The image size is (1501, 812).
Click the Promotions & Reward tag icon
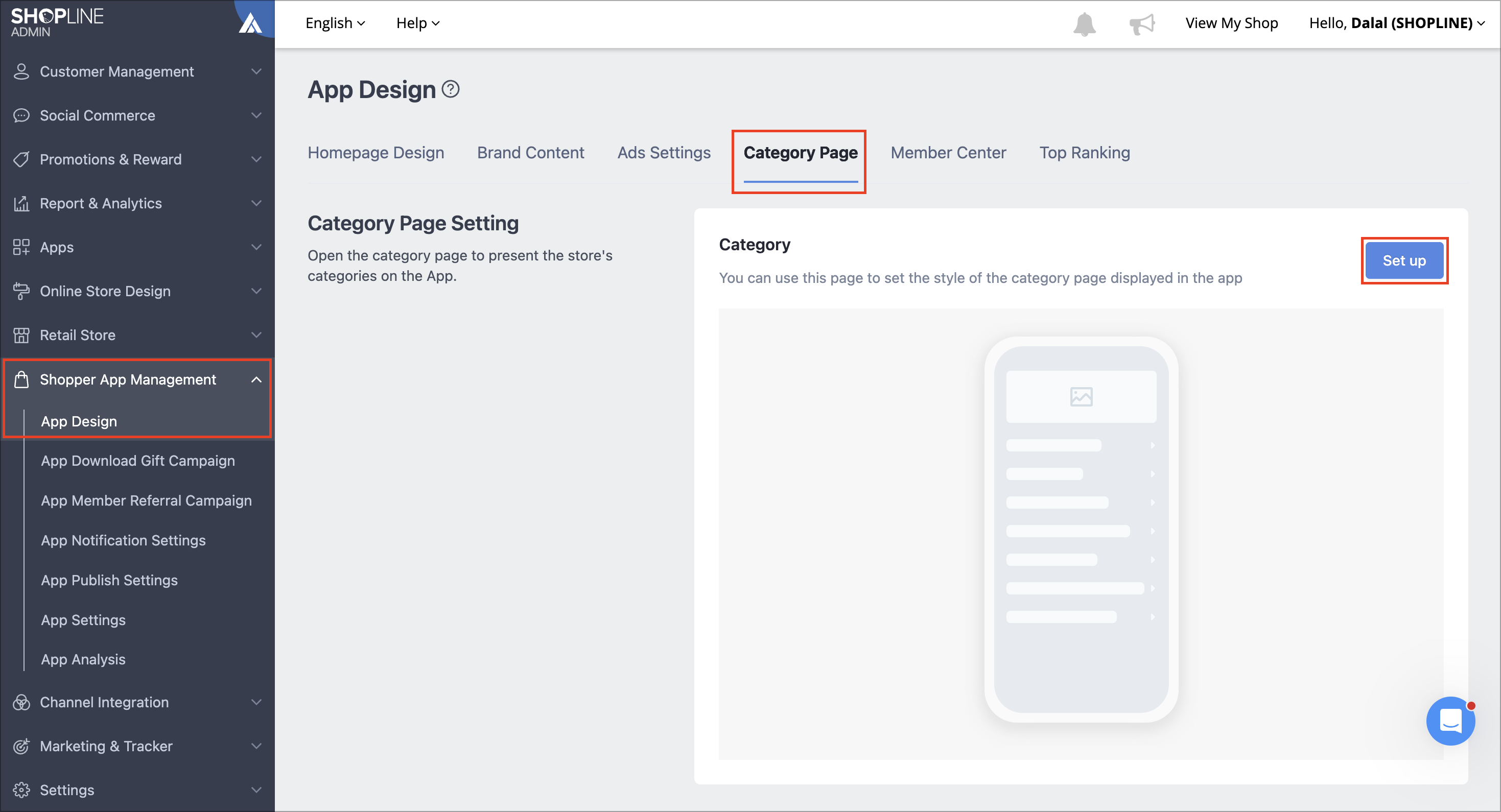(x=21, y=159)
